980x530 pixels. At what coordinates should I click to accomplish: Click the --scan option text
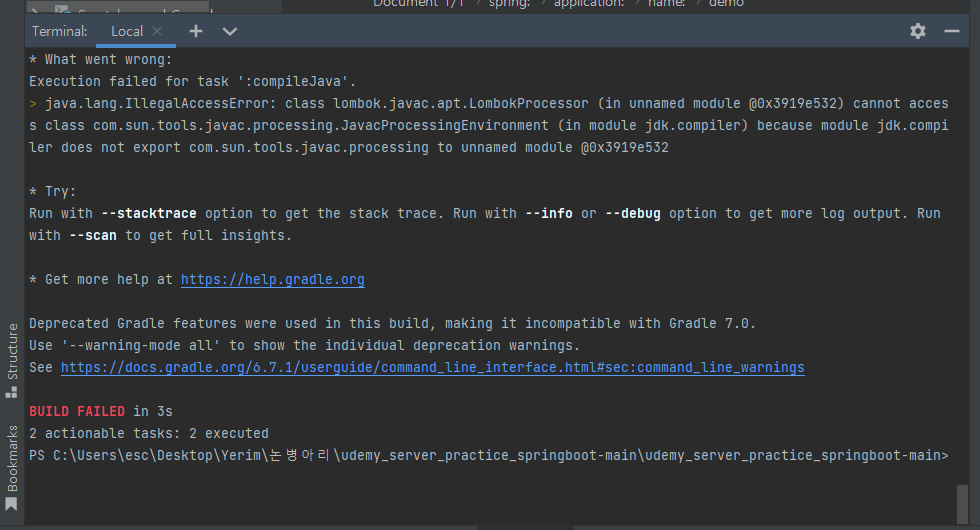[92, 236]
